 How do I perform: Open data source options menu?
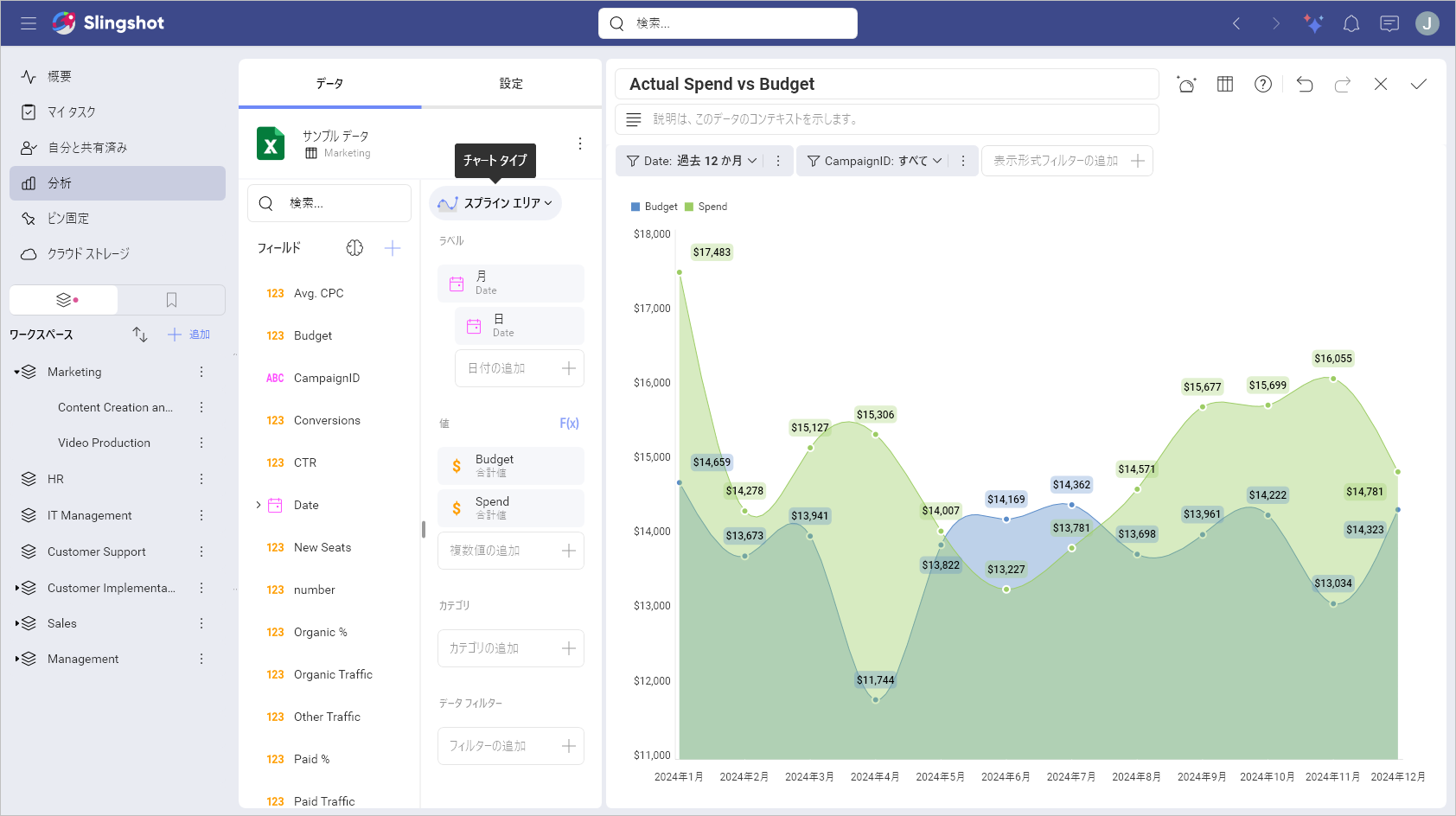tap(580, 143)
